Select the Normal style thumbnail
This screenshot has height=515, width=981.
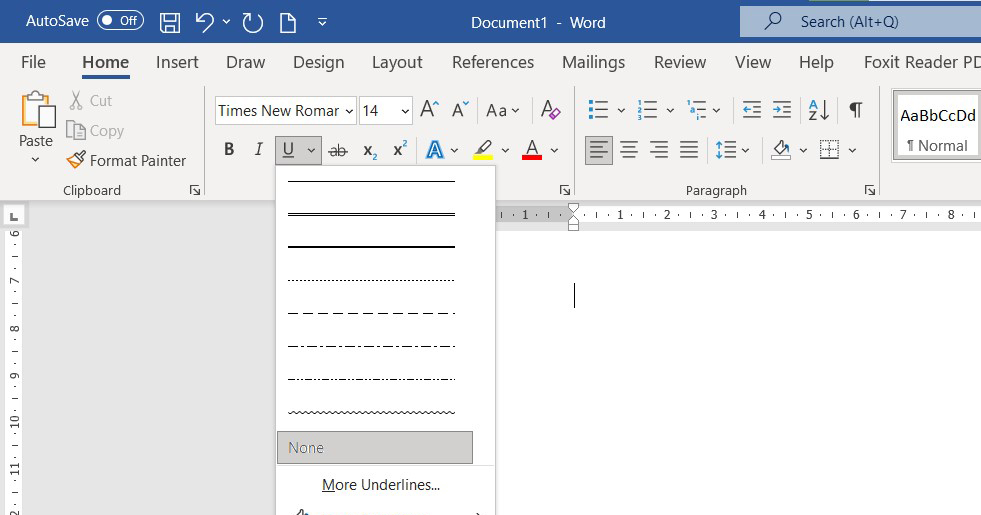point(937,127)
